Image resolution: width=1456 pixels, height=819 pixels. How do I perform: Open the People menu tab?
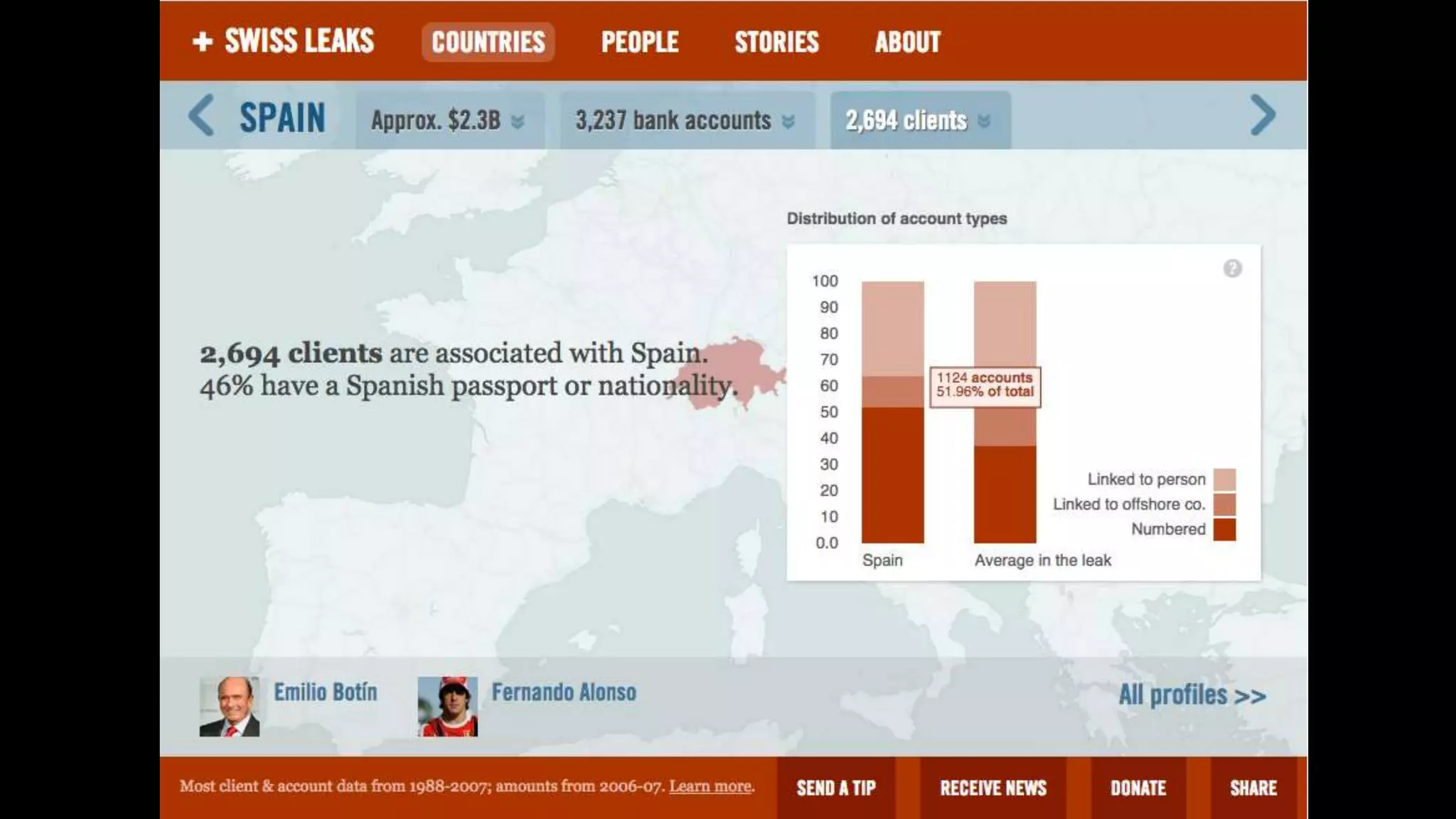[x=640, y=43]
